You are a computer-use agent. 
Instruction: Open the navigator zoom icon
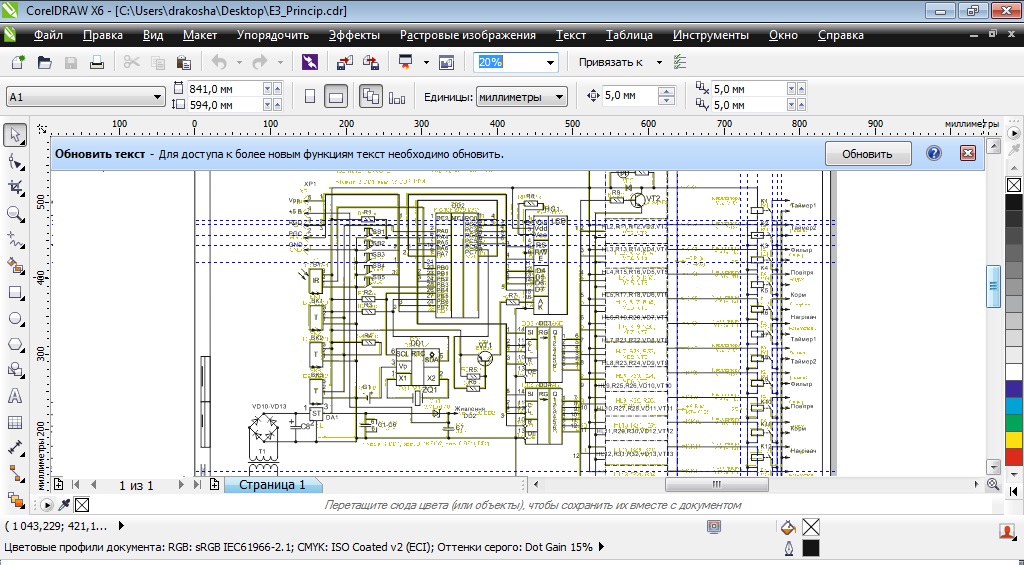pos(993,485)
